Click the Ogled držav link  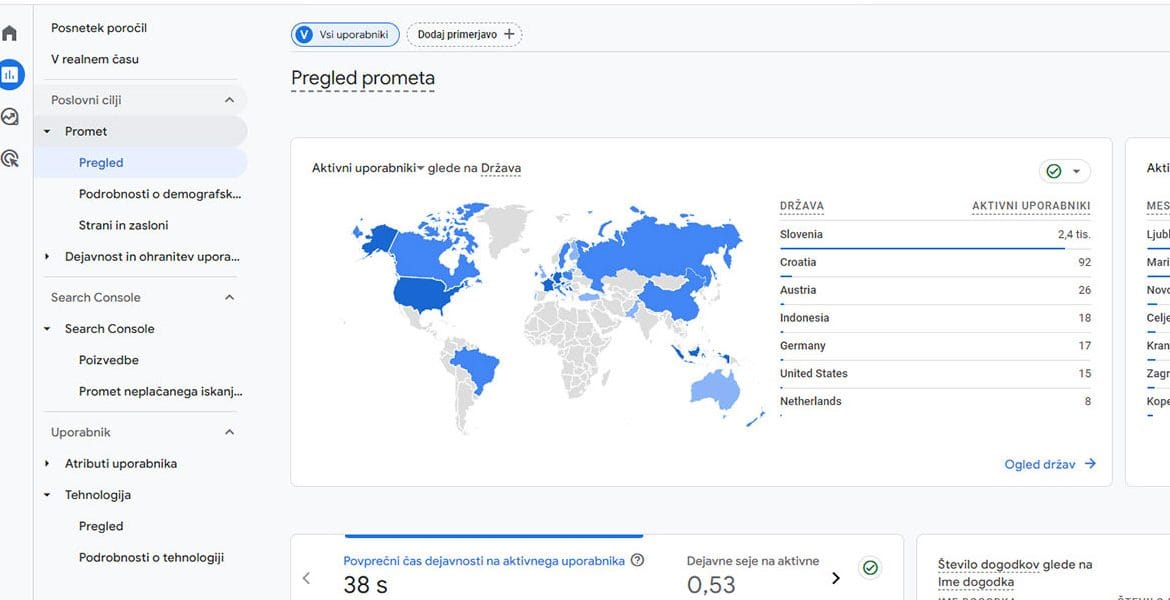pyautogui.click(x=1050, y=464)
